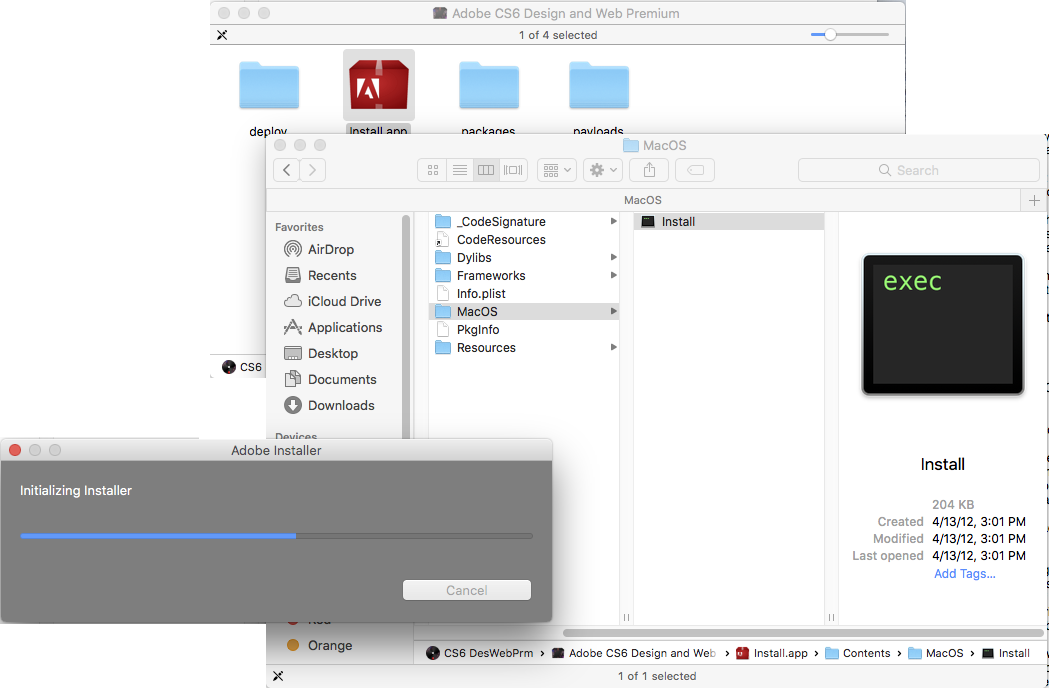The image size is (1049, 692).
Task: Click the installer progress bar
Action: coord(276,536)
